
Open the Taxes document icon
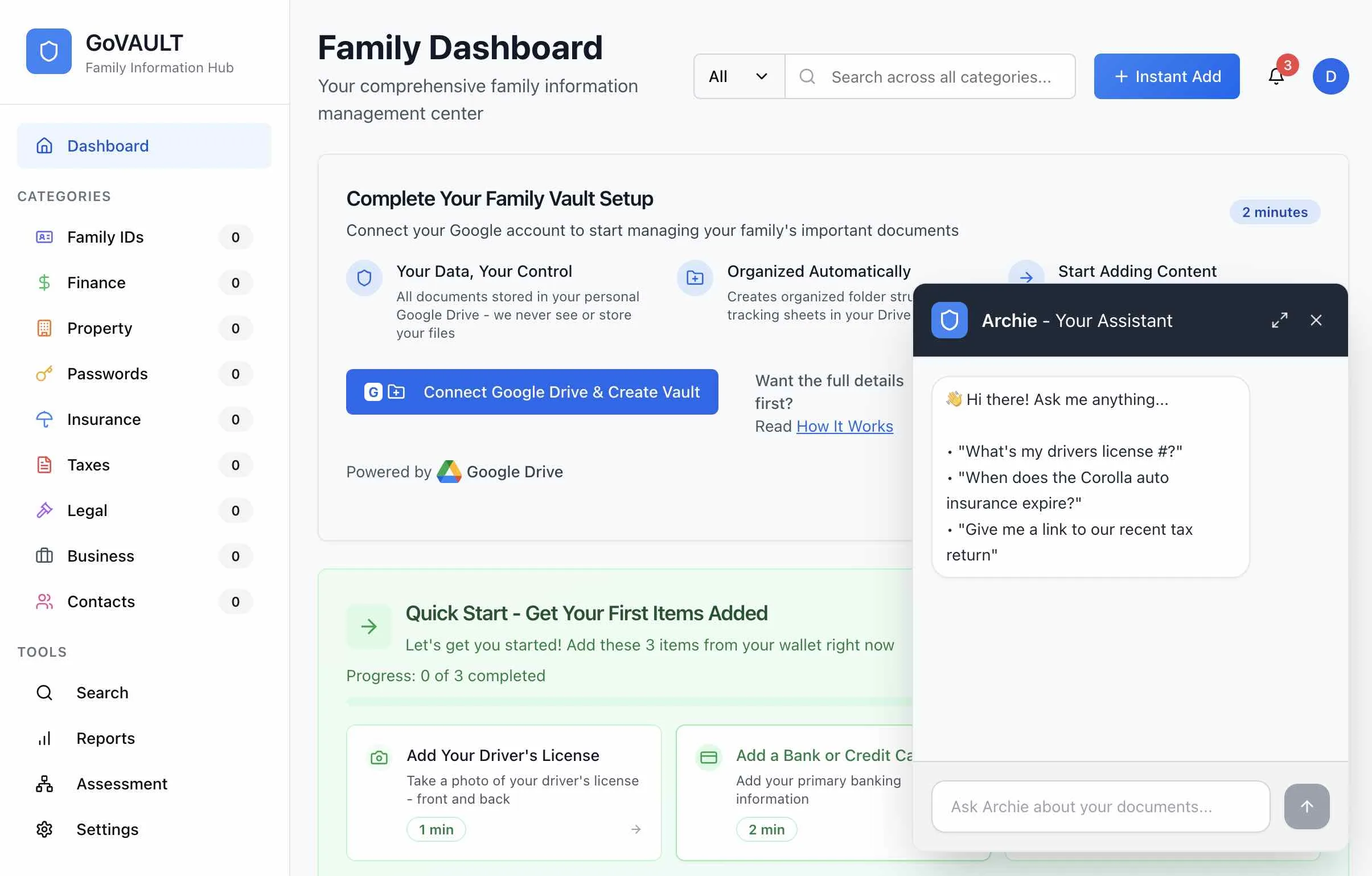click(x=44, y=465)
